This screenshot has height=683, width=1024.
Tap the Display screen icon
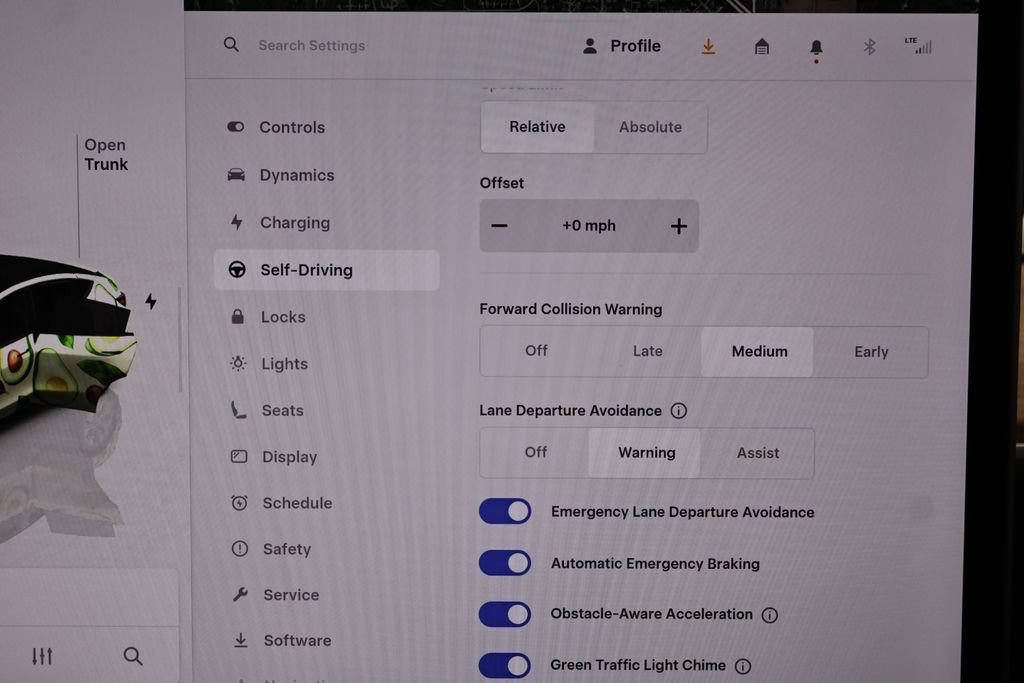coord(239,456)
